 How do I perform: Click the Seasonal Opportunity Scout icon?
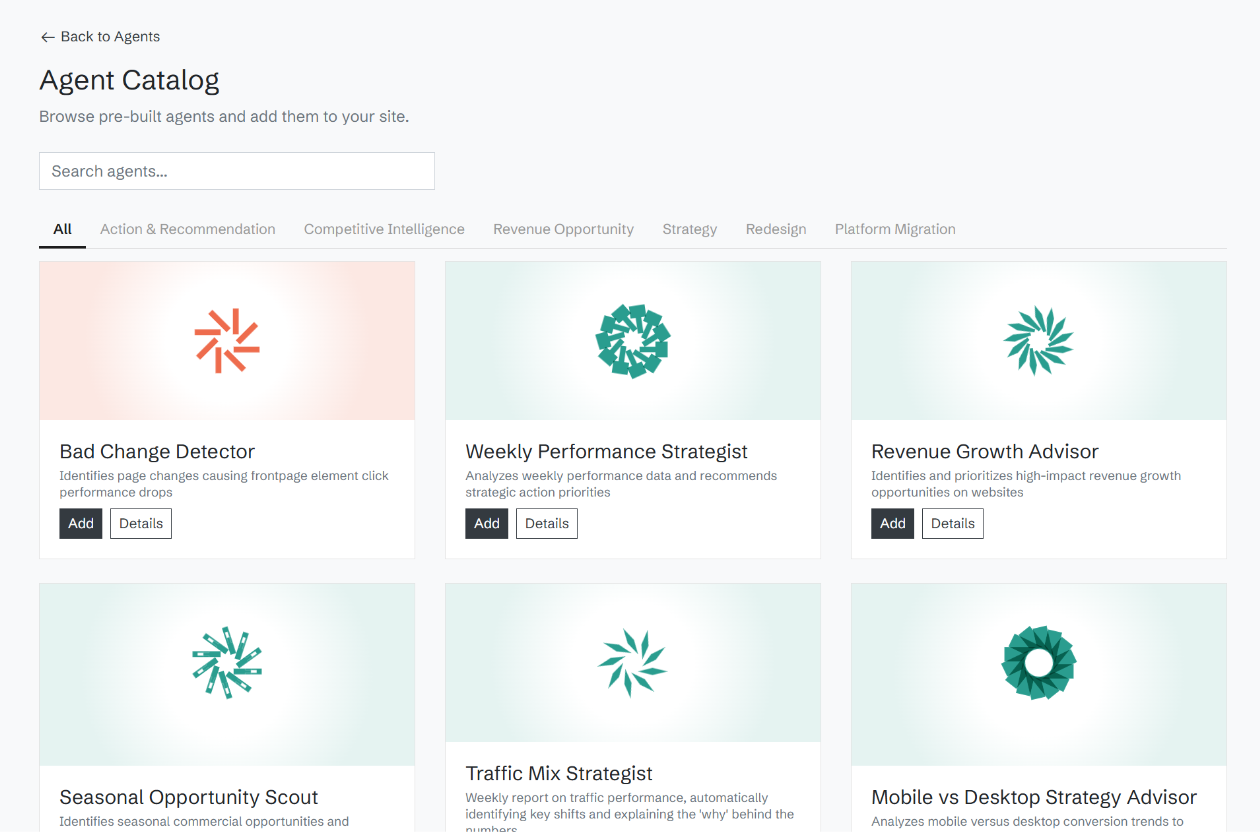click(x=227, y=662)
